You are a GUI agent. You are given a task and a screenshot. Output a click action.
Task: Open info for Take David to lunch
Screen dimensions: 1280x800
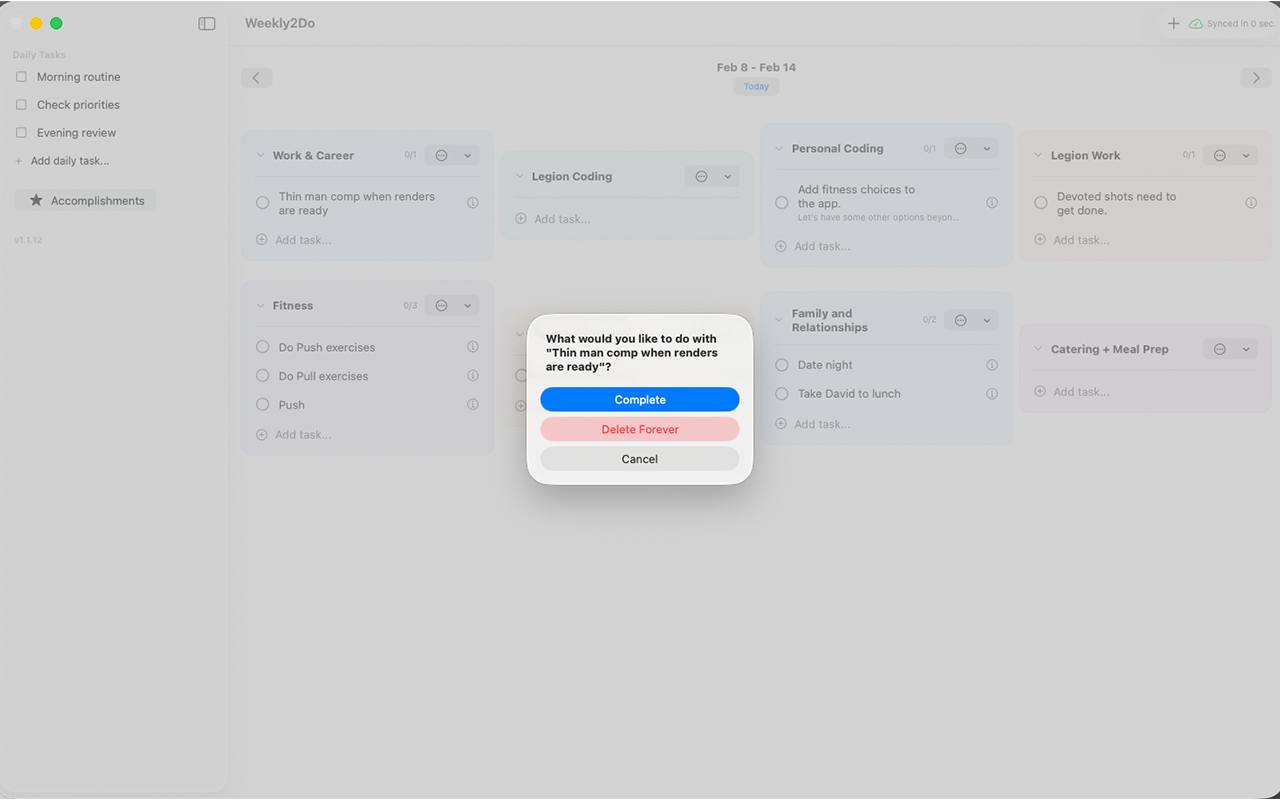(x=992, y=394)
